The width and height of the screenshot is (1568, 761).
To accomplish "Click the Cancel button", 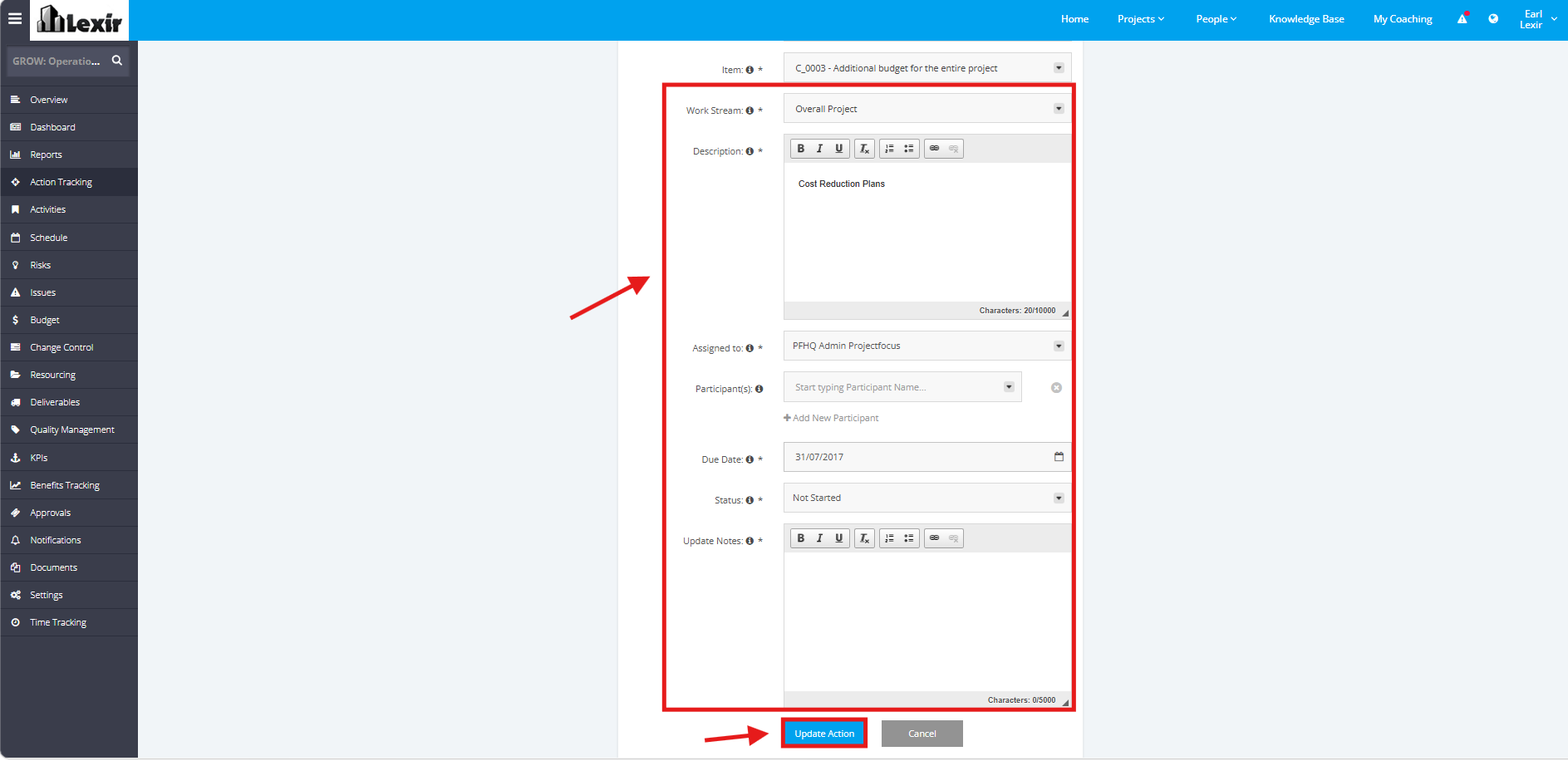I will click(922, 734).
